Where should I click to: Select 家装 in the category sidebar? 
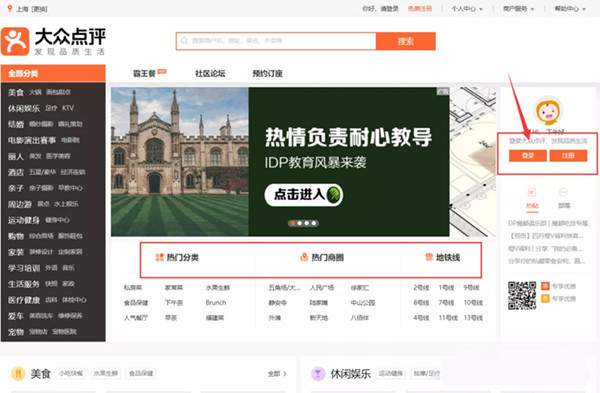point(16,252)
